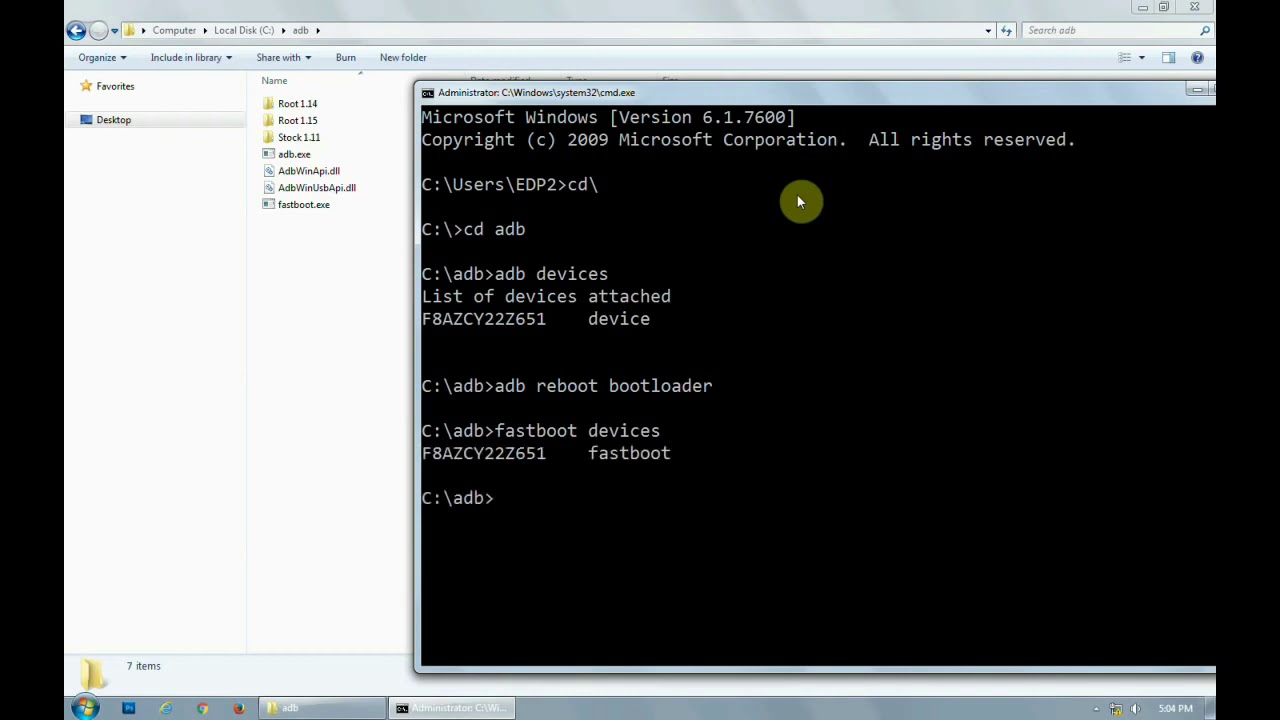The height and width of the screenshot is (720, 1280).
Task: Go back with Explorer's Back arrow
Action: (76, 30)
